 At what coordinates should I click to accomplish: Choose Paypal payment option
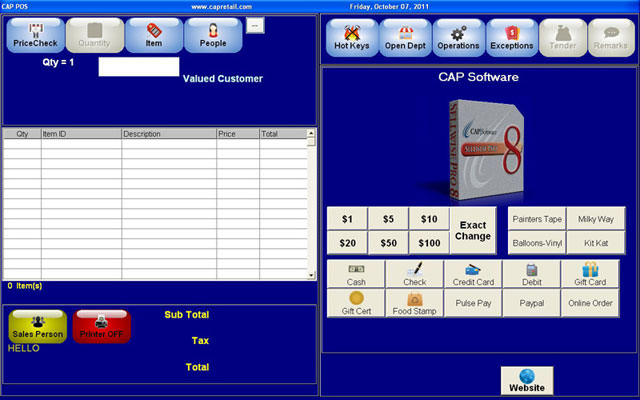[x=531, y=304]
